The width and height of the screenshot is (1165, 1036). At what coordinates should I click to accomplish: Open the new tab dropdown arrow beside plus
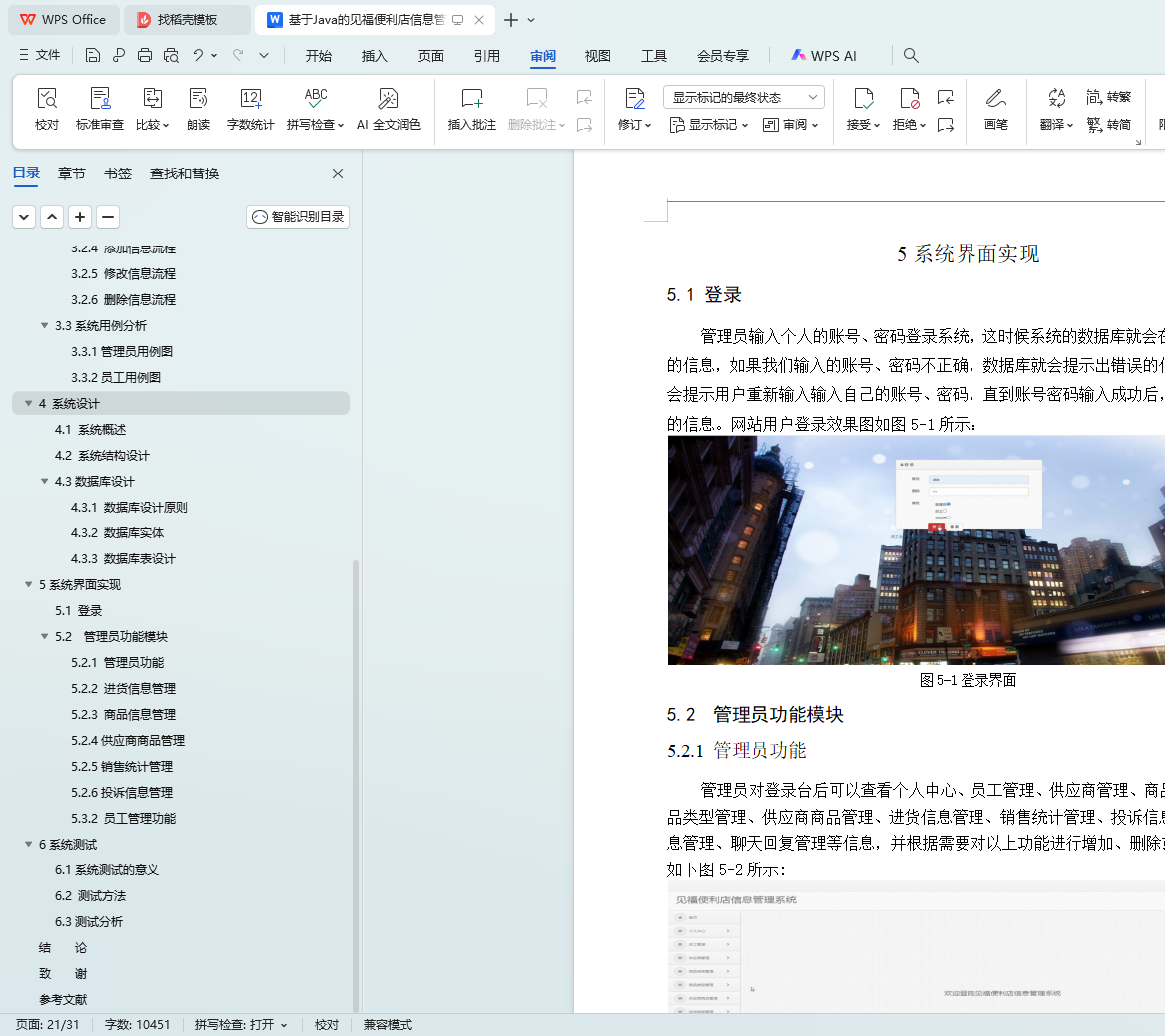[531, 20]
